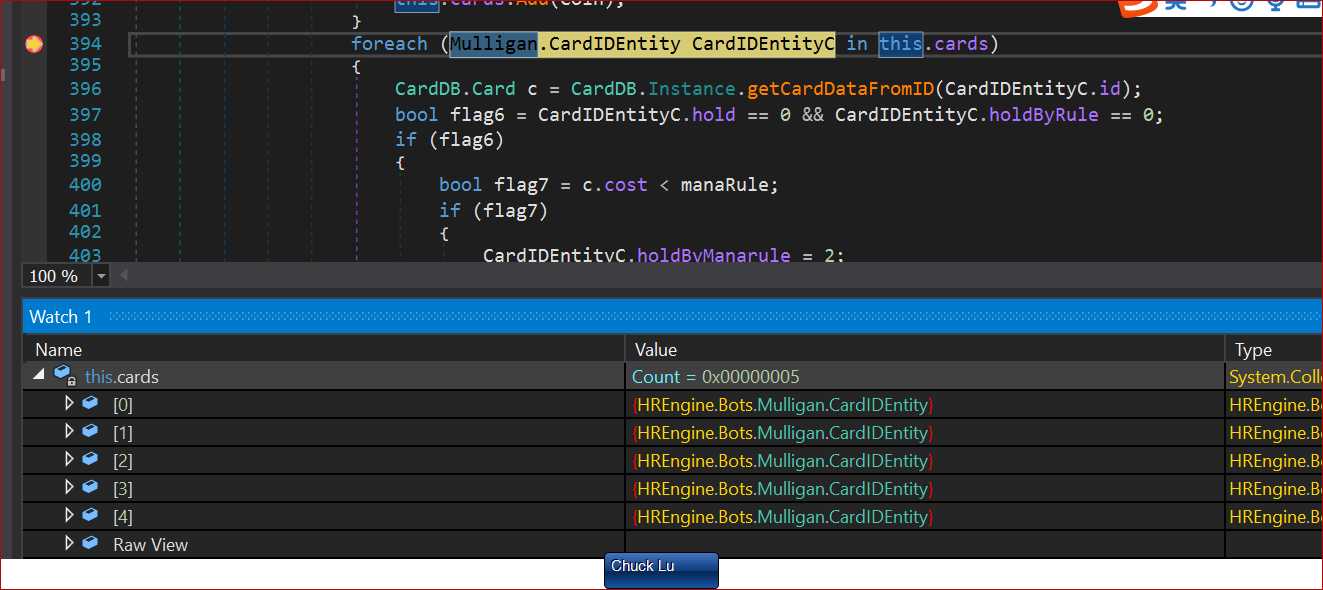
Task: Expand the [3] element row
Action: pos(69,487)
